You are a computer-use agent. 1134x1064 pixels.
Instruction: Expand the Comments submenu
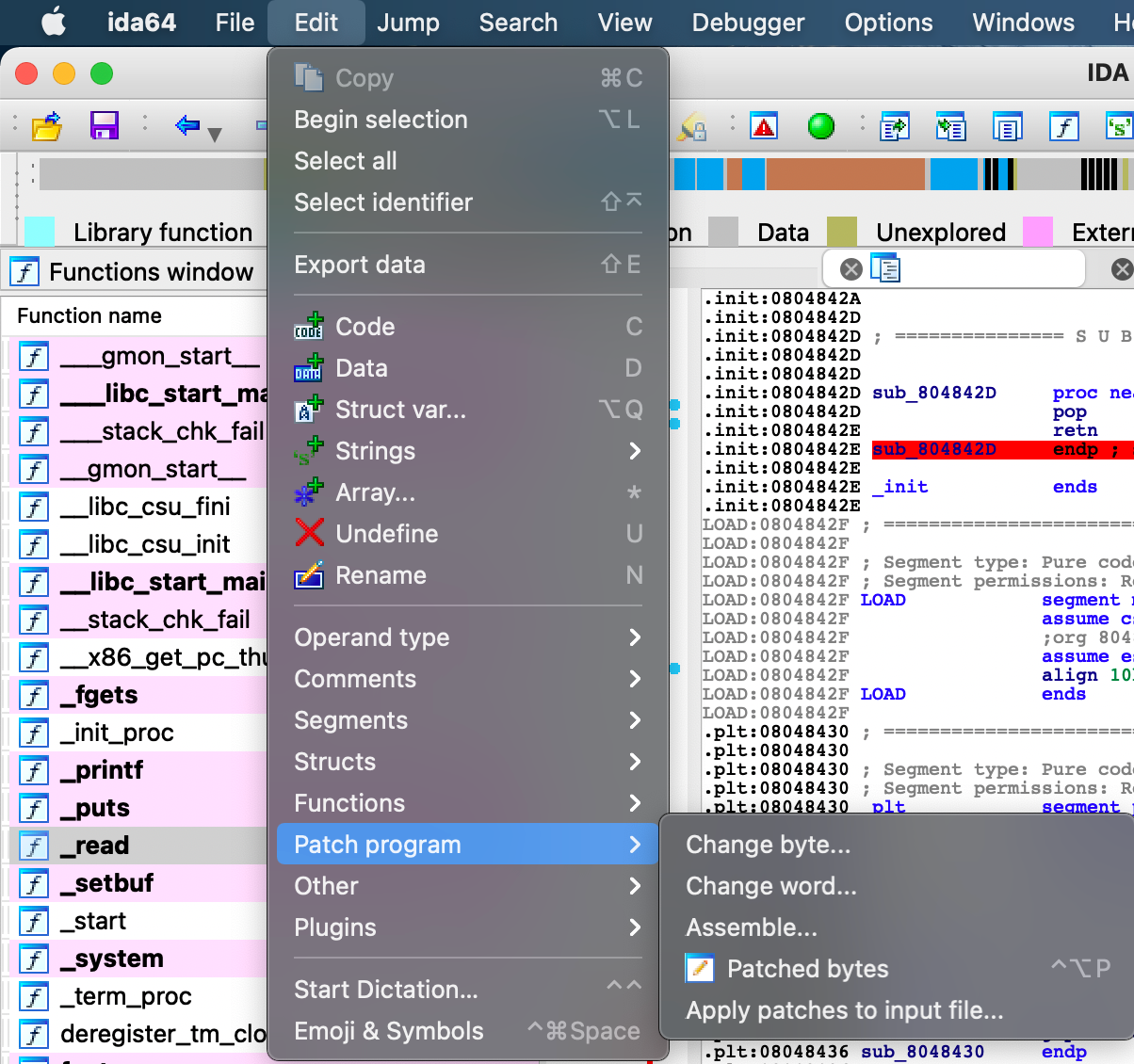(468, 679)
